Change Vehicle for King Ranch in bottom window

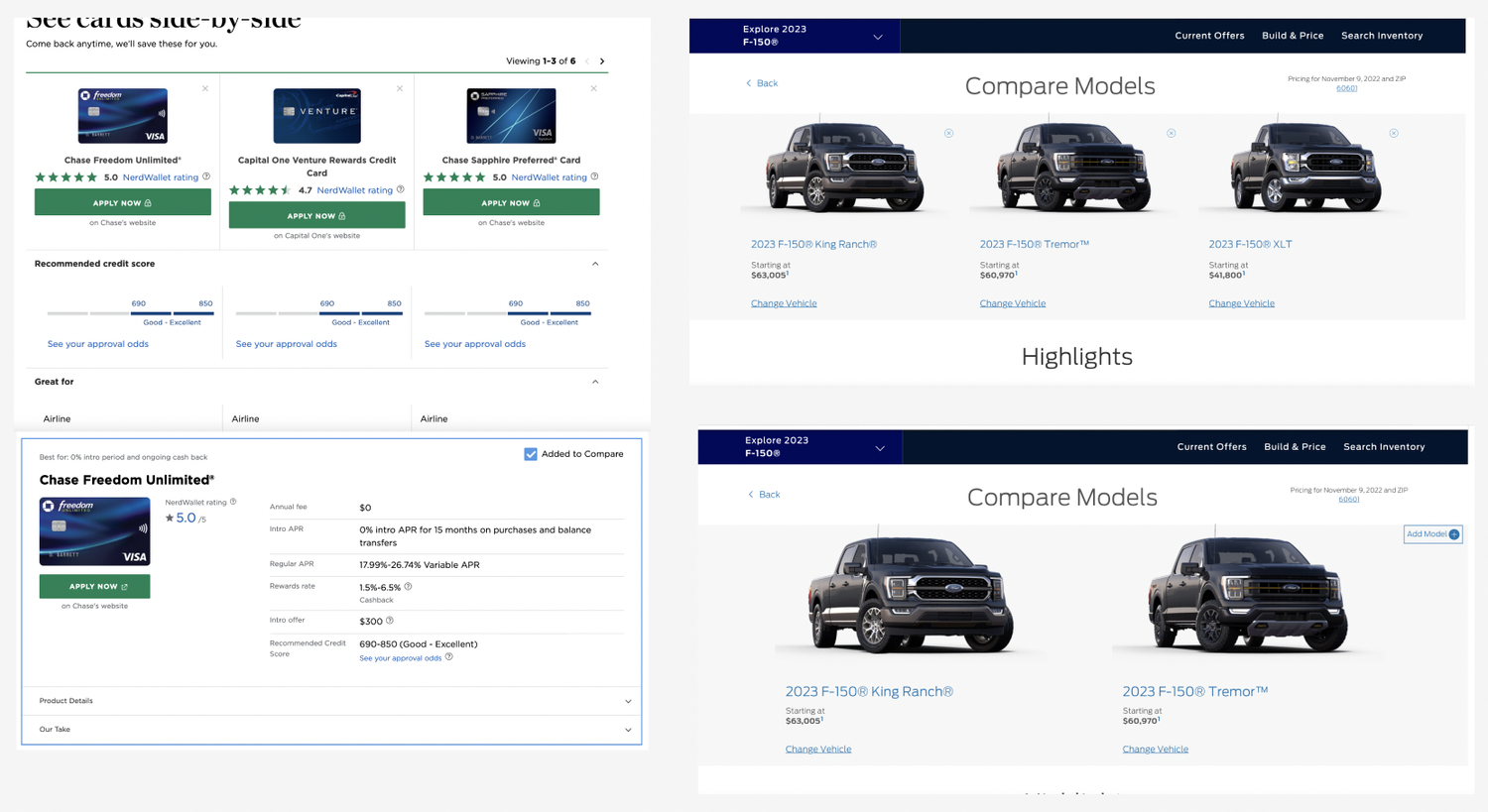818,750
